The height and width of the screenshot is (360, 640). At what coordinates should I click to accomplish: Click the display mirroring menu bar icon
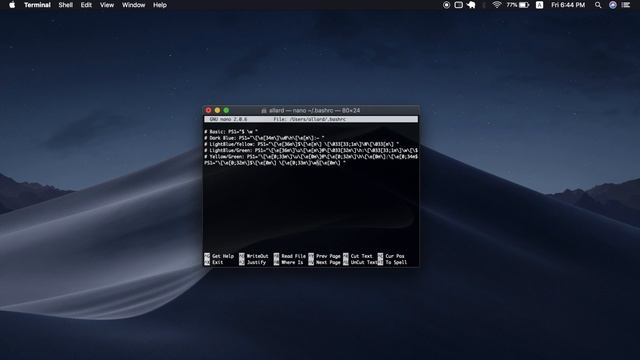(x=459, y=5)
